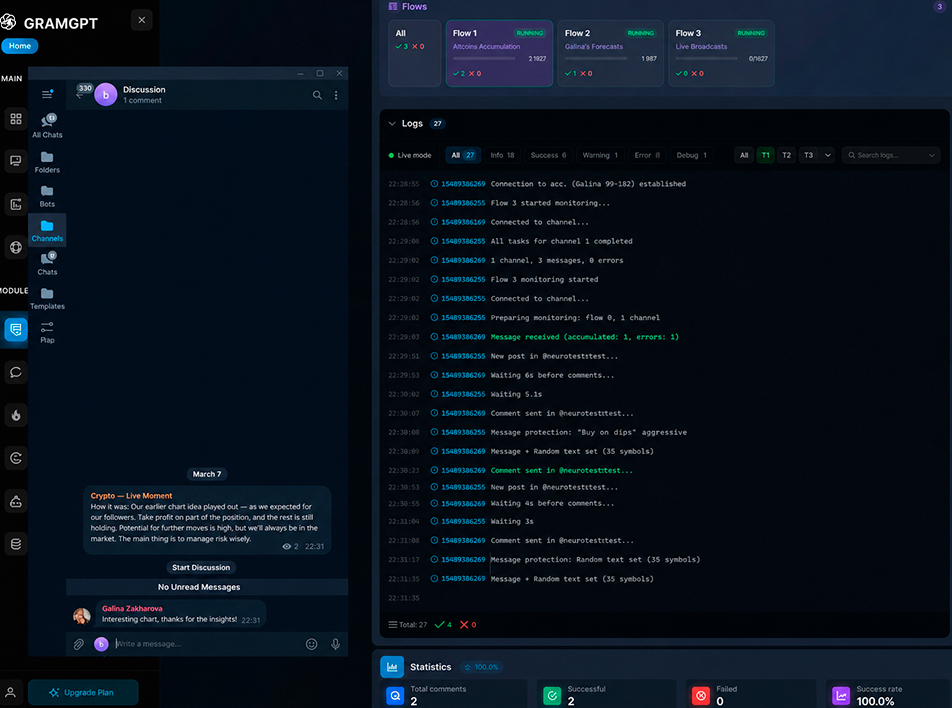This screenshot has height=708, width=952.
Task: Select the Flow 2 Galina's Forecasts card
Action: 611,53
